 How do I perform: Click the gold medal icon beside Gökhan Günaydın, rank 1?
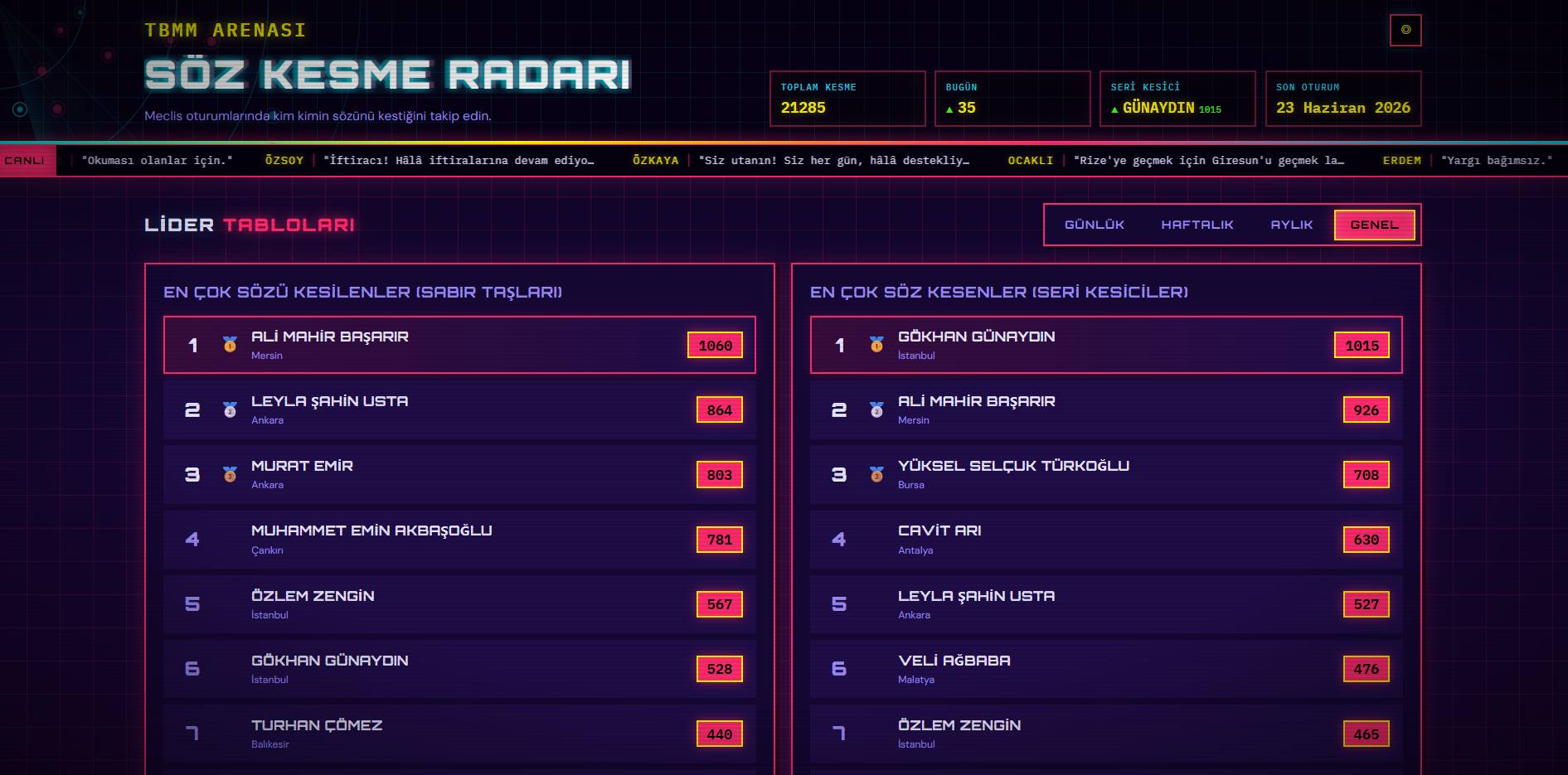point(876,345)
